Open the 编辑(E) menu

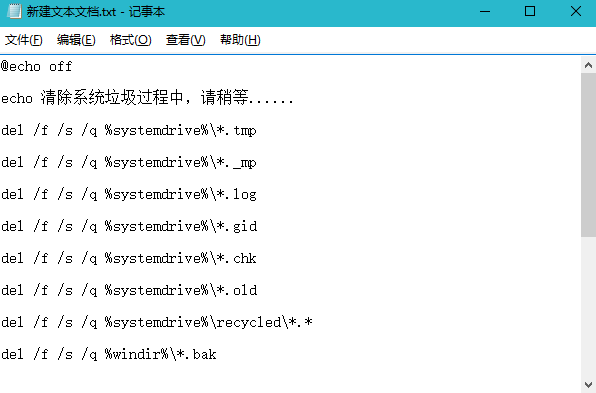(76, 40)
